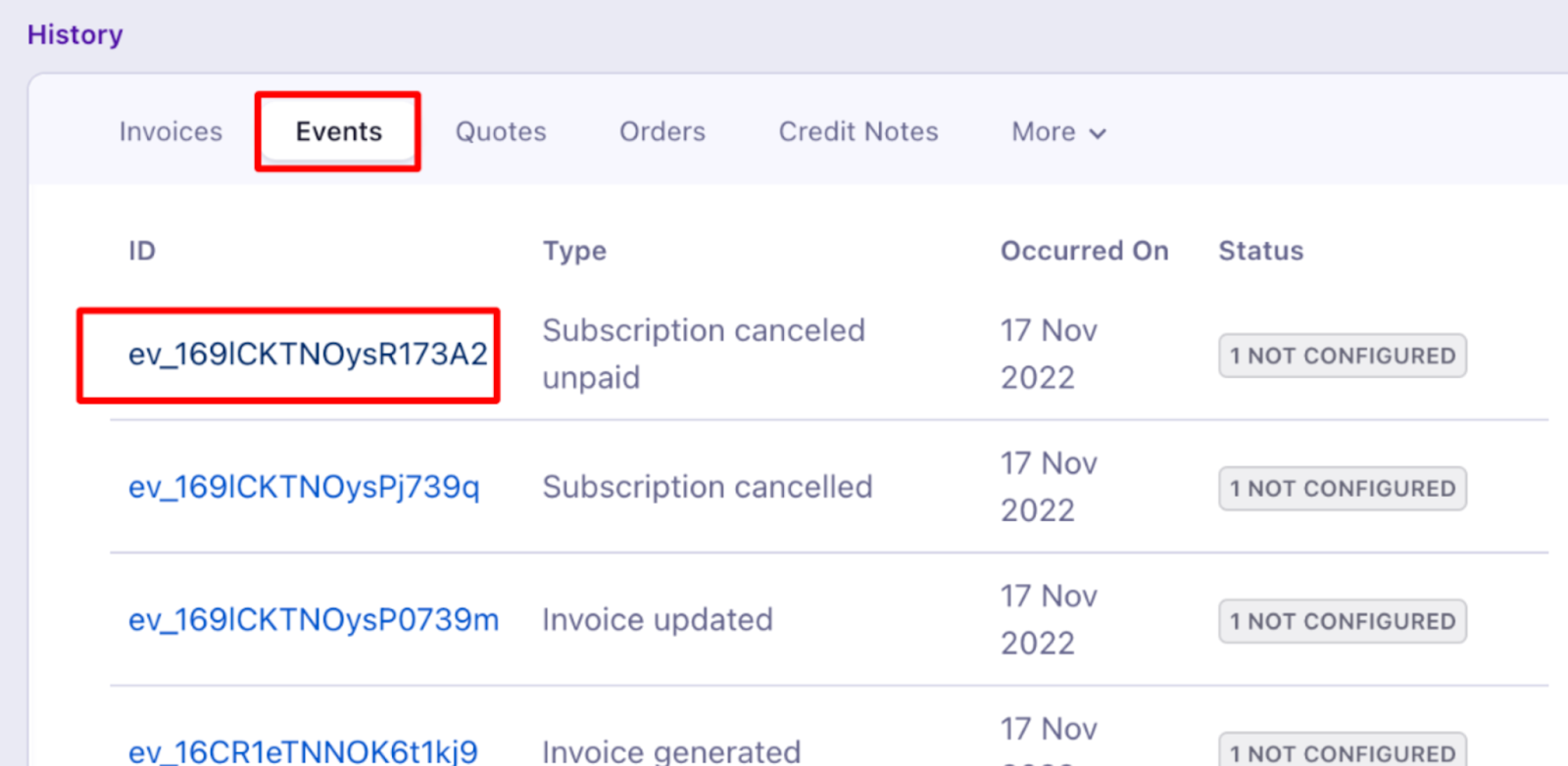
Task: Open the Invoices tab
Action: click(x=171, y=131)
